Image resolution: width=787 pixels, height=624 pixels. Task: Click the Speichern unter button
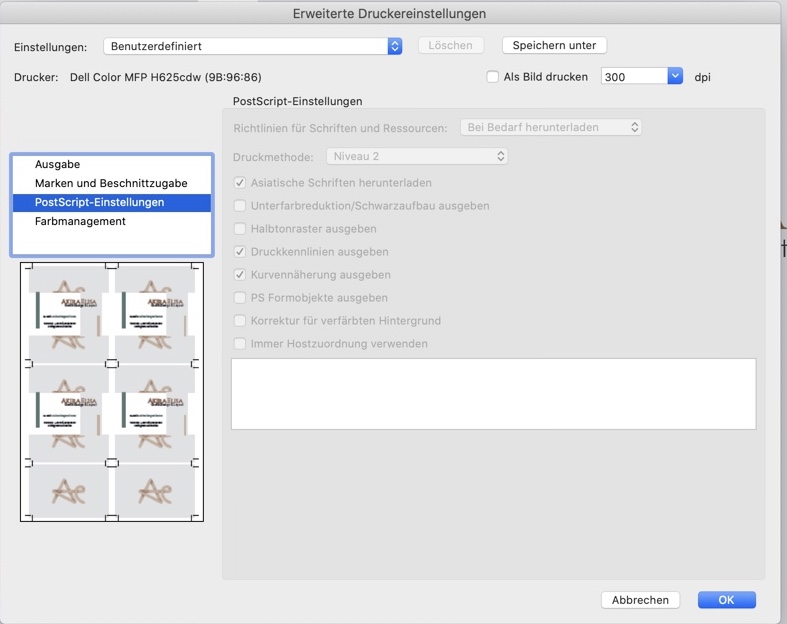point(554,45)
